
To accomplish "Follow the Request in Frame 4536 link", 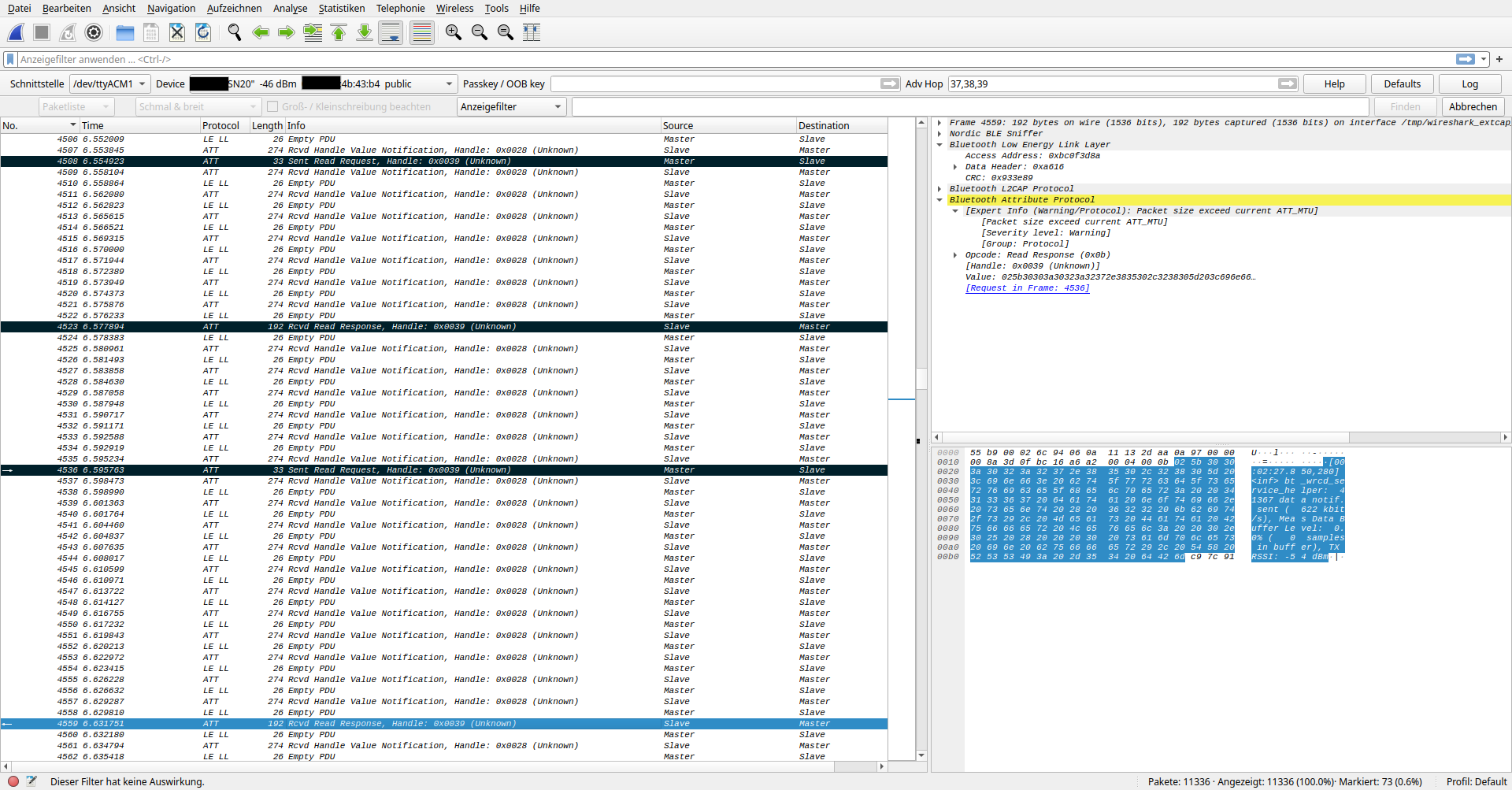I will pyautogui.click(x=1027, y=287).
